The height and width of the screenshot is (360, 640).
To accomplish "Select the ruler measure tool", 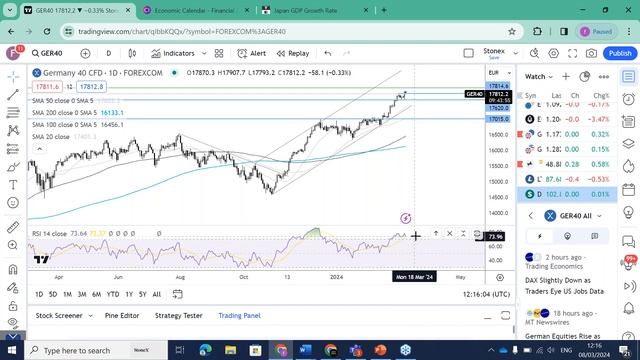I will tap(13, 227).
